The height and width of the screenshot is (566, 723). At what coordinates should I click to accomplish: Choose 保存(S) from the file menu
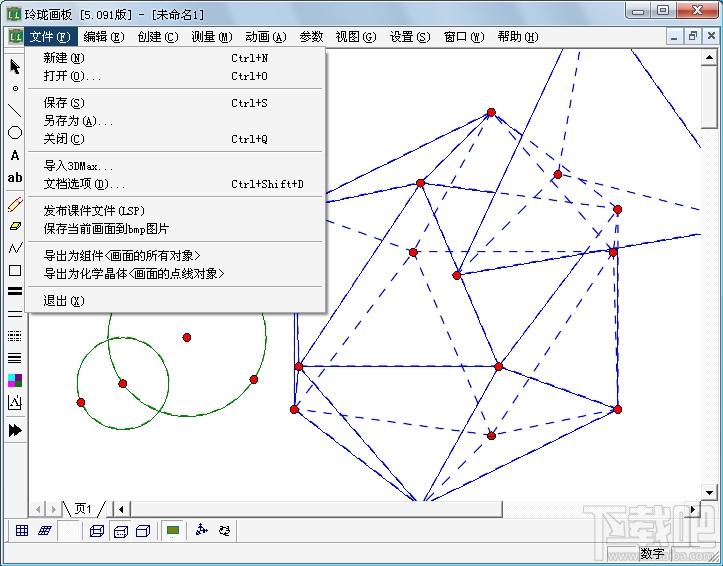tap(175, 103)
